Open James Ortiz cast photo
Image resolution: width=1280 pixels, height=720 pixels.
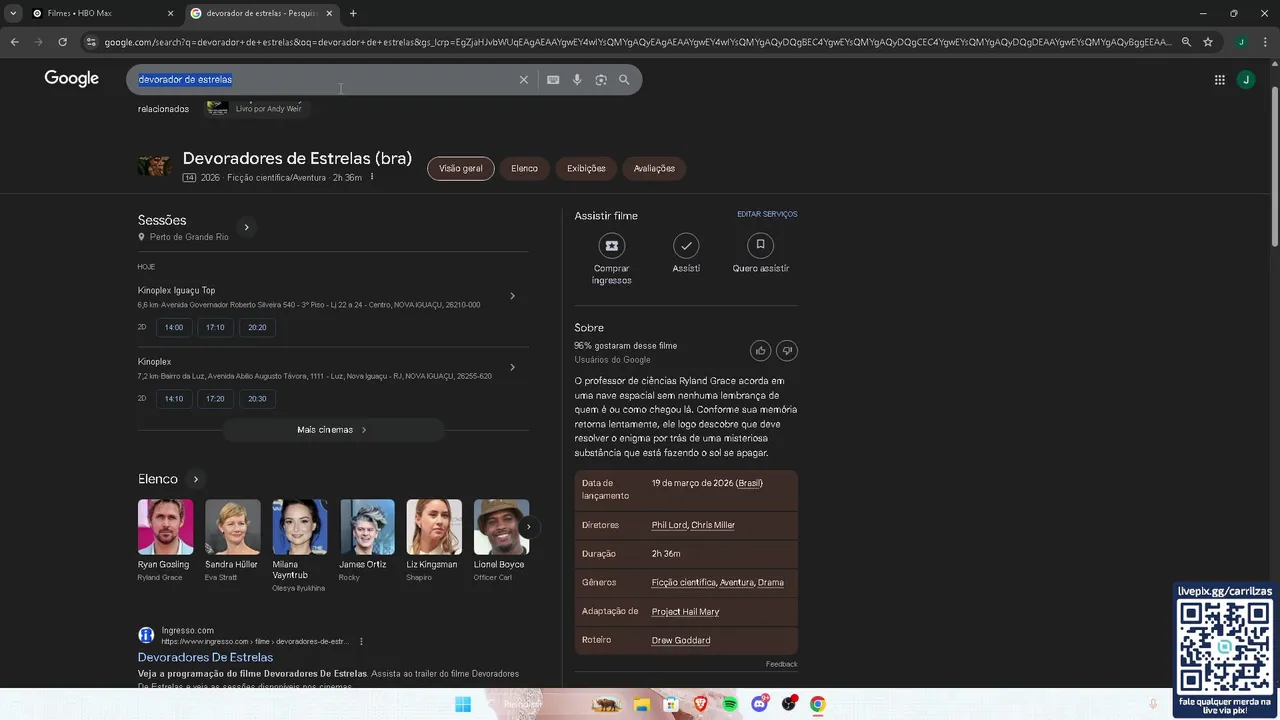pyautogui.click(x=367, y=527)
